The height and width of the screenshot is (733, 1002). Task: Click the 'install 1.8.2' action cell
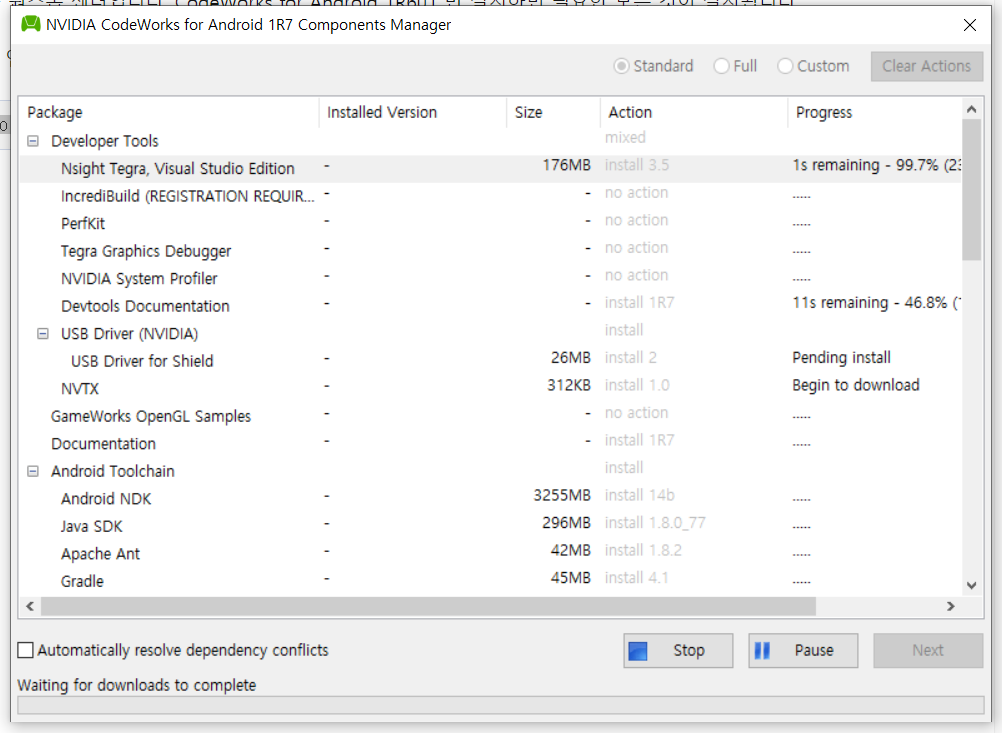coord(643,550)
